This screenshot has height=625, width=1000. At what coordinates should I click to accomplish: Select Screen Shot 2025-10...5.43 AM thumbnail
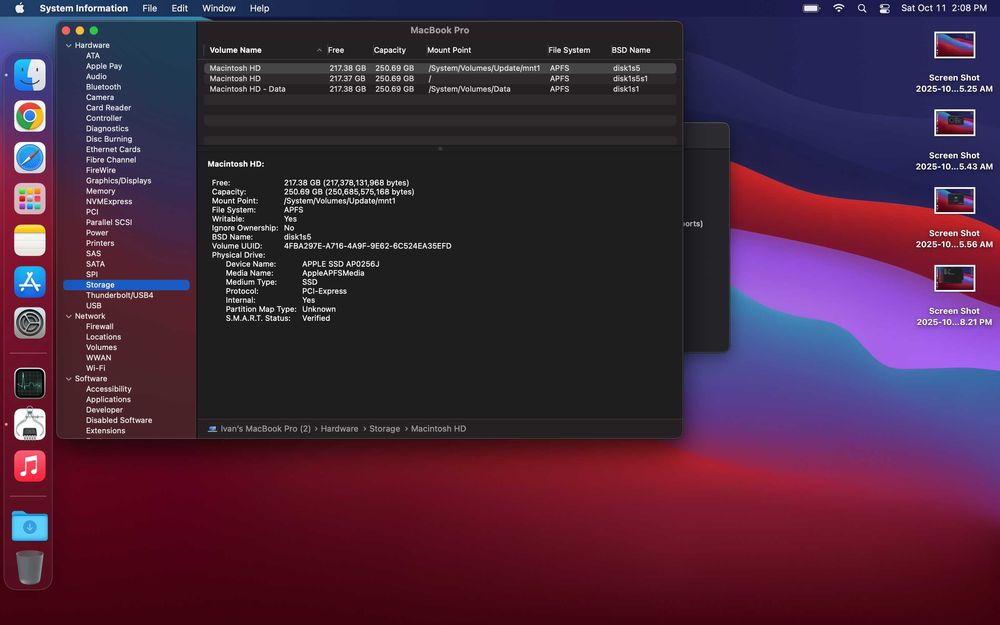955,123
